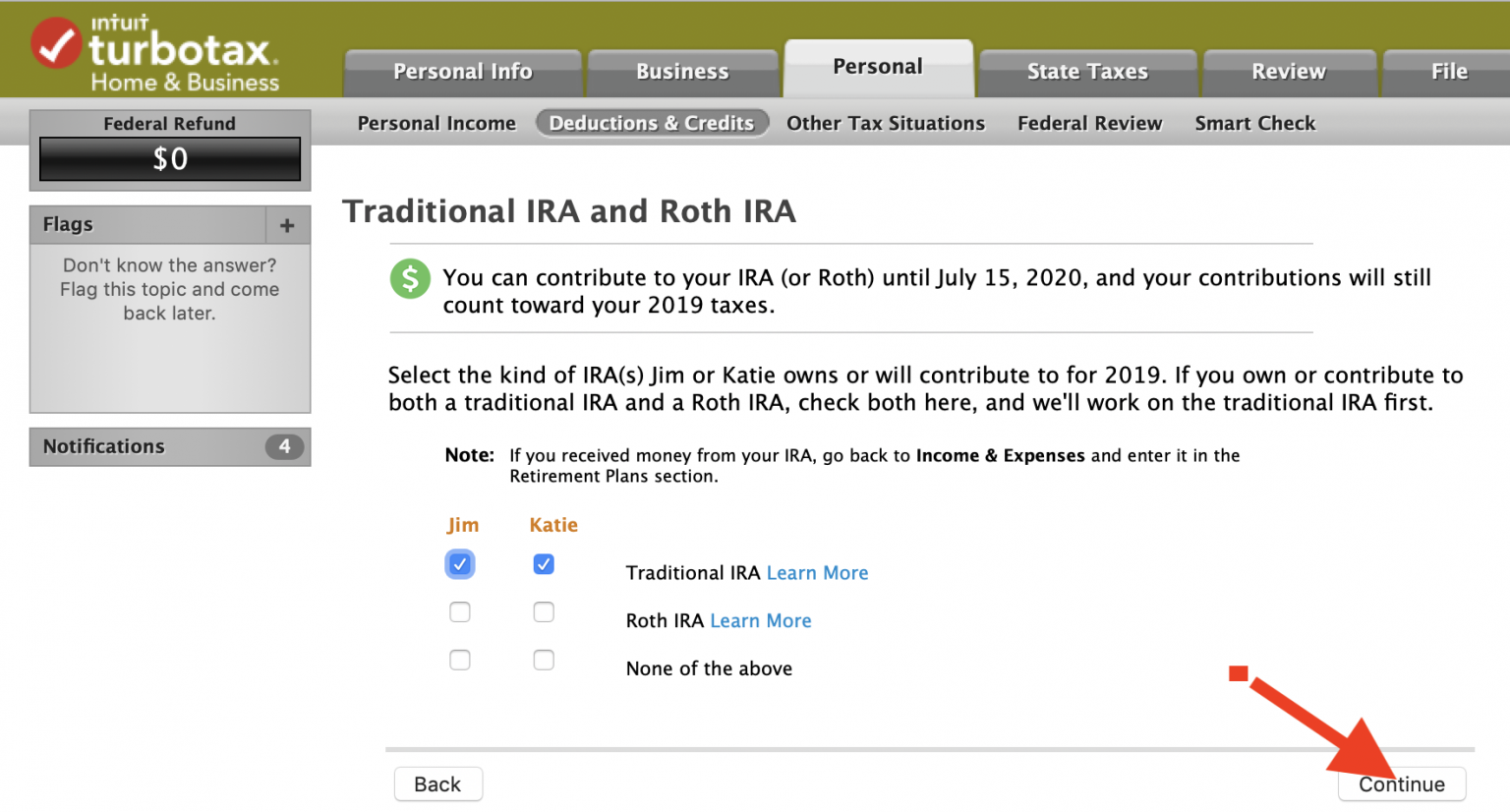
Task: Uncheck Katie's Traditional IRA checkbox
Action: coord(544,564)
